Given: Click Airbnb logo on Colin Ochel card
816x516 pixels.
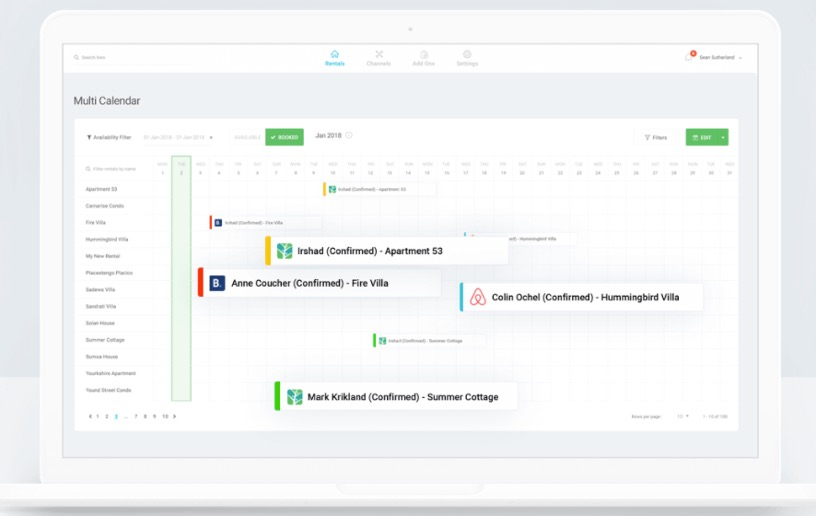Looking at the screenshot, I should (478, 297).
